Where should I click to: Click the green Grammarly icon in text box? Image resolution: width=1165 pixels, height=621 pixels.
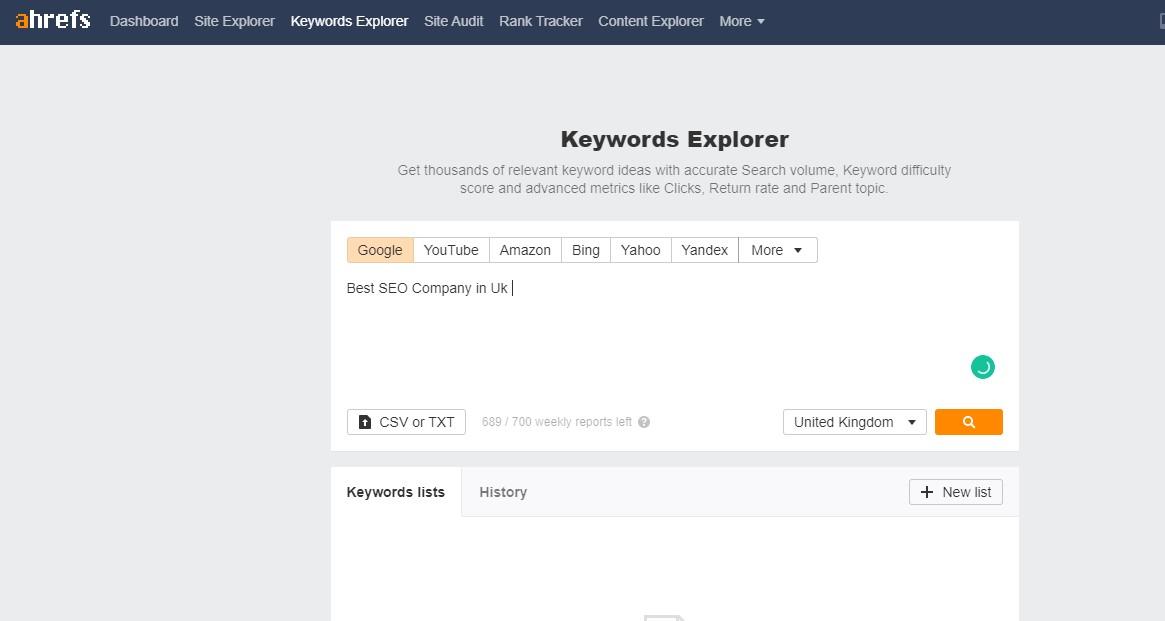click(x=982, y=367)
